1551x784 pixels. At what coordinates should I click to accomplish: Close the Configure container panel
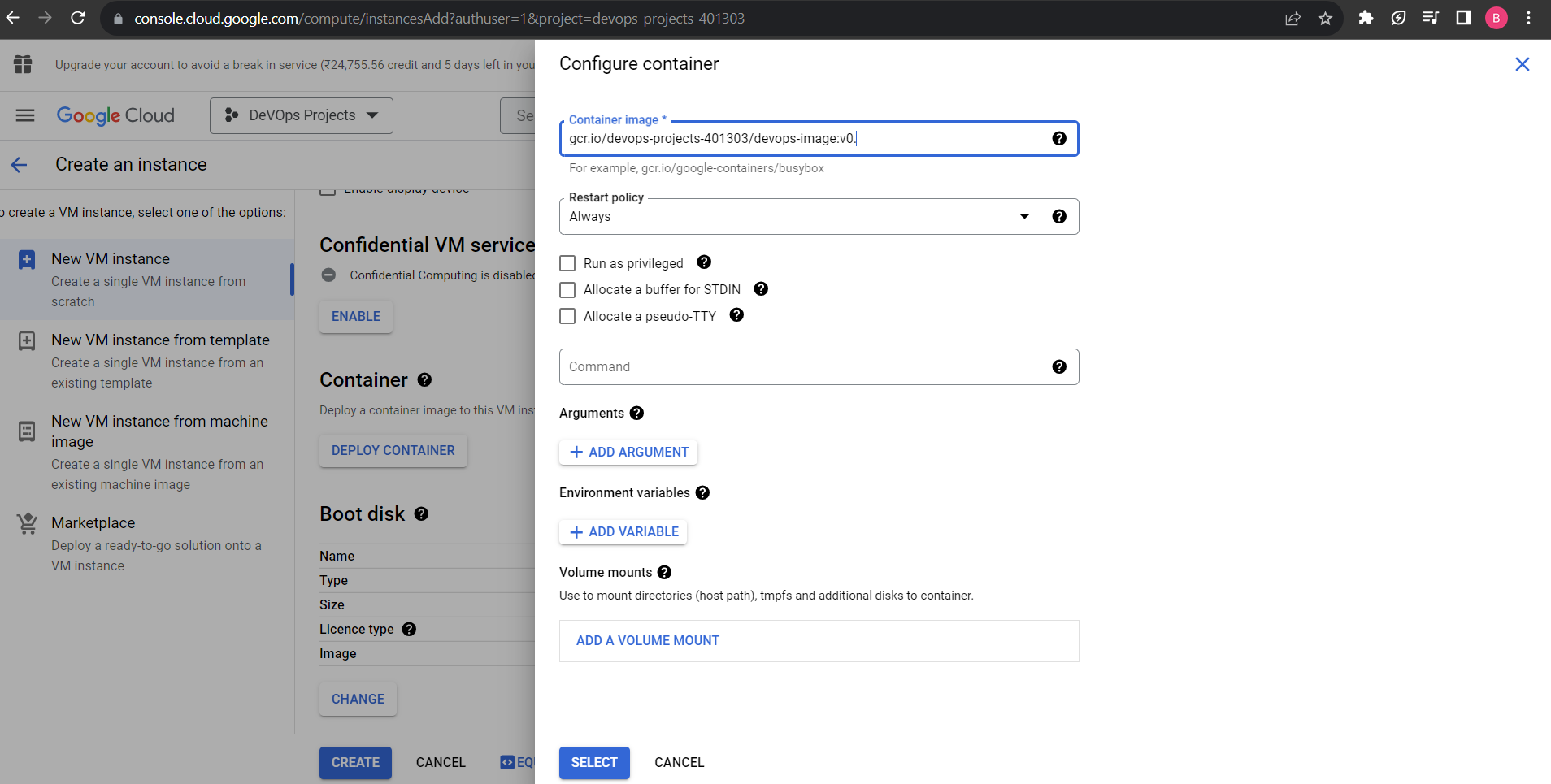click(1522, 64)
